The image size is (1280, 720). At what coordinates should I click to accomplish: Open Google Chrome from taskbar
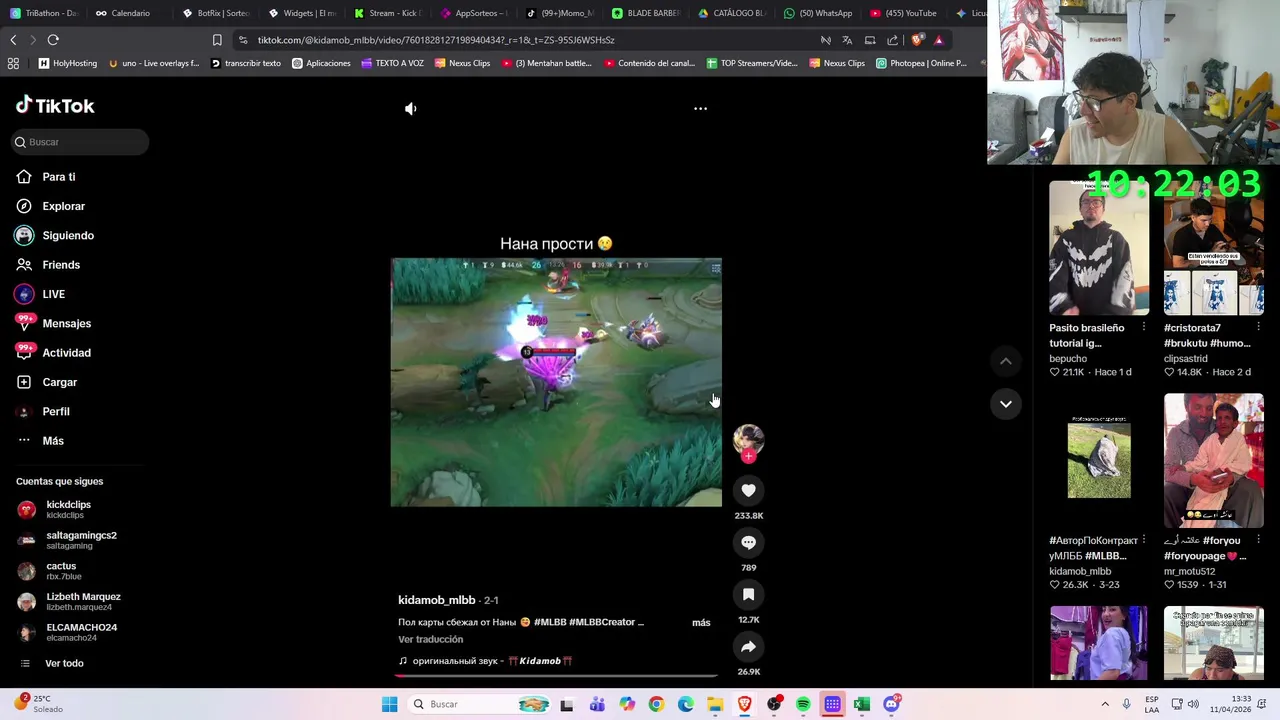pyautogui.click(x=656, y=704)
